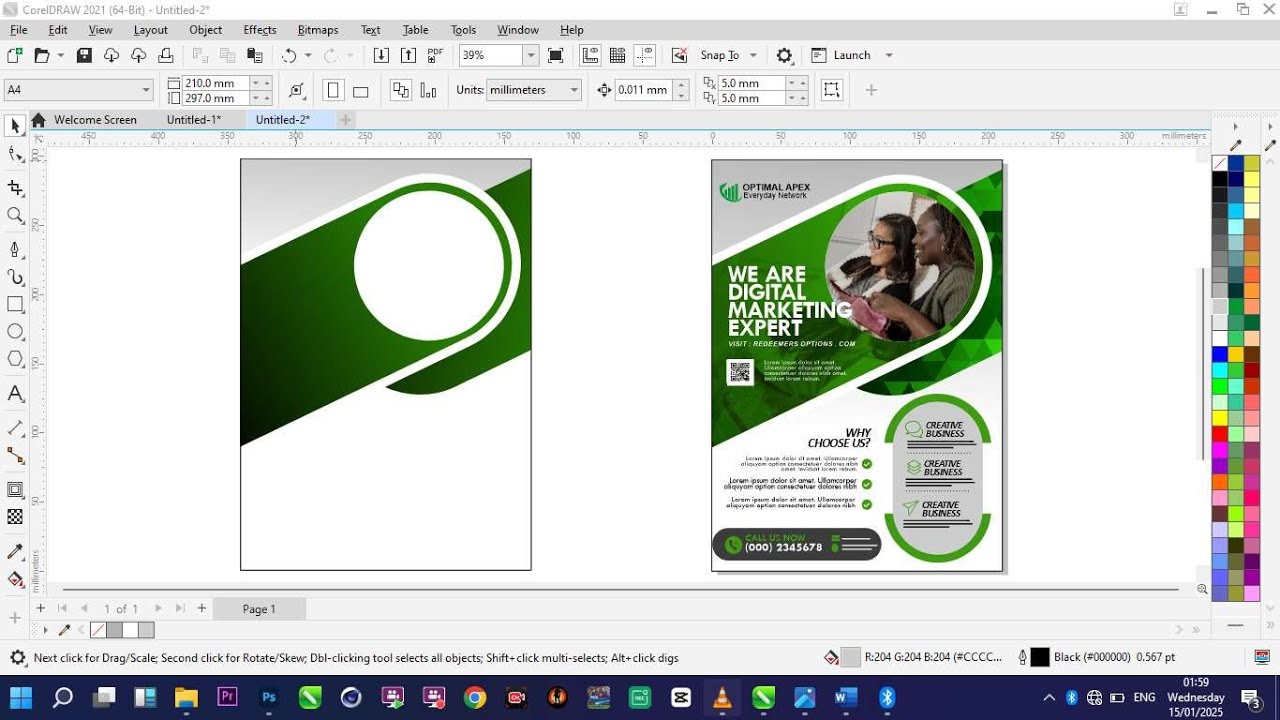The image size is (1280, 720).
Task: Click the red swatch in color palette
Action: [x=1220, y=434]
